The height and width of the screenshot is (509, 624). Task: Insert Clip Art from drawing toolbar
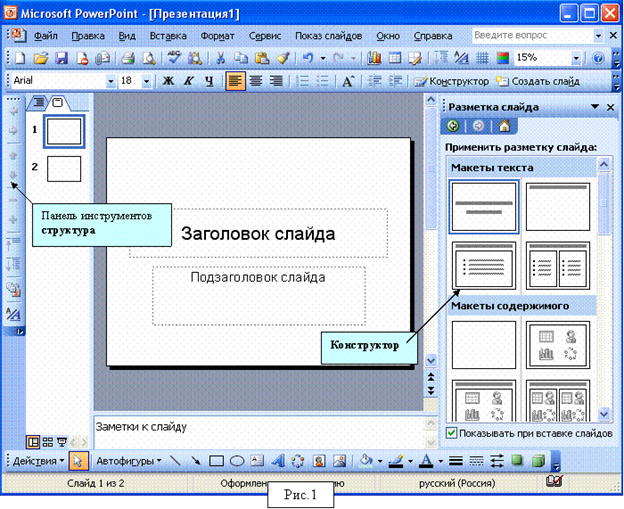(x=319, y=461)
